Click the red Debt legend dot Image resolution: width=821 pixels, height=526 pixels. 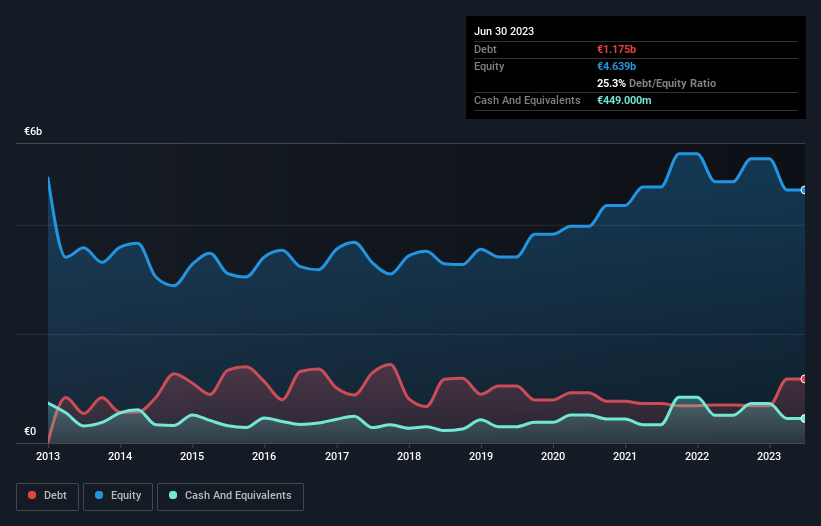tap(32, 495)
